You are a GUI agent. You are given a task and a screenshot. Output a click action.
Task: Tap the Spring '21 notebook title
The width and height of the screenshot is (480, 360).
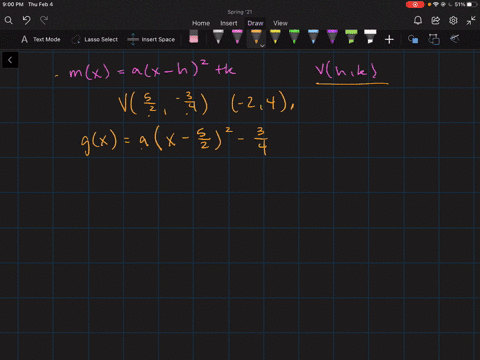(x=240, y=12)
